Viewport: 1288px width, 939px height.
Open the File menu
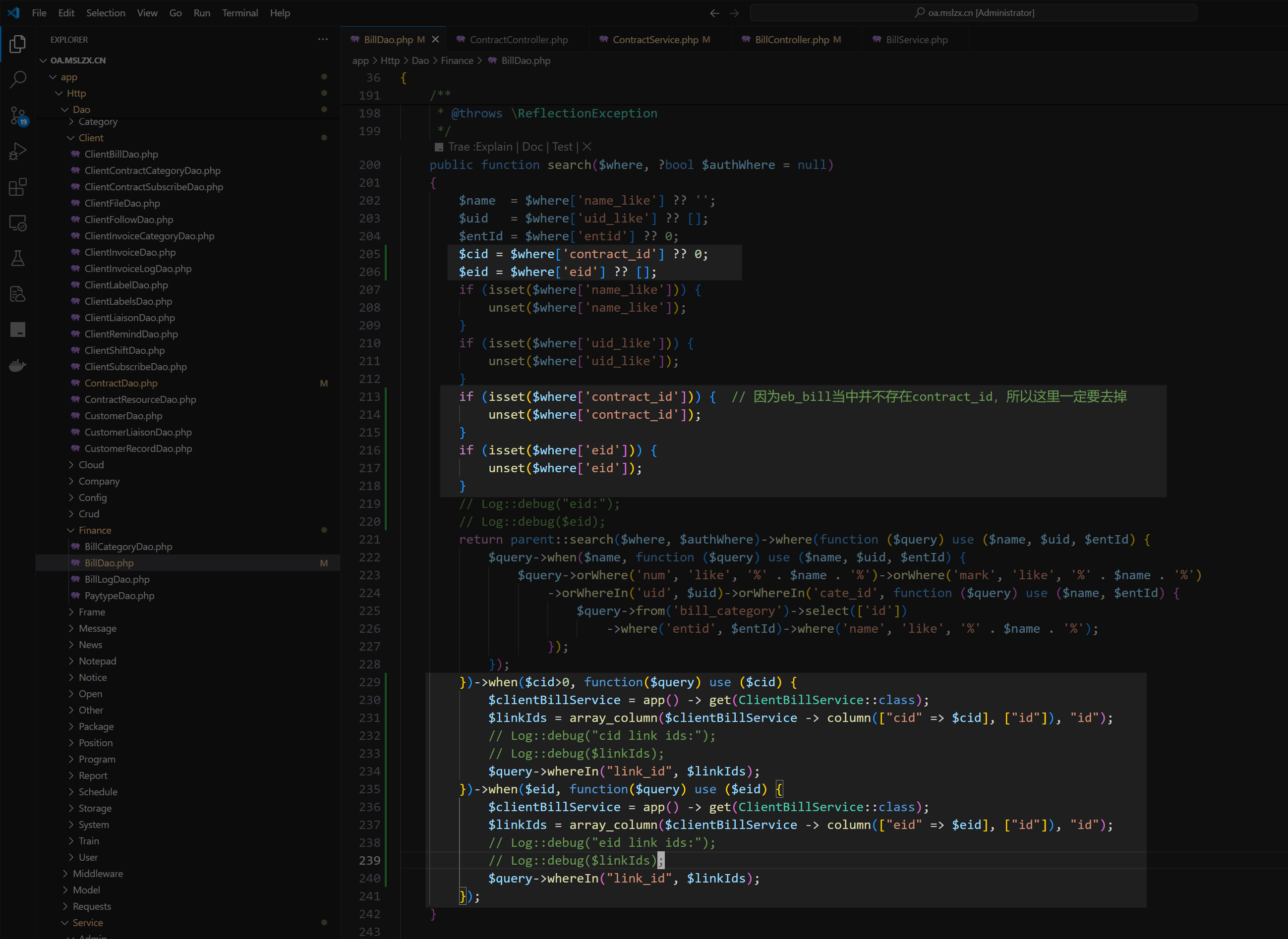[x=39, y=12]
